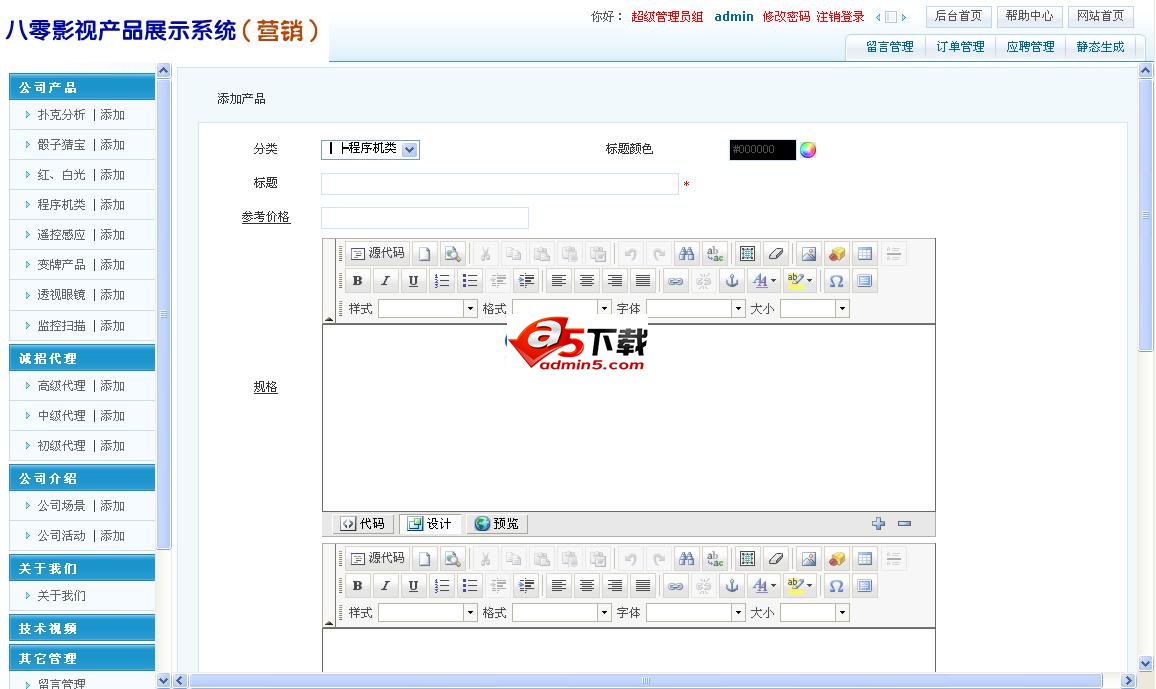This screenshot has height=689, width=1156.
Task: Click 帮助中心 button
Action: tap(1029, 16)
